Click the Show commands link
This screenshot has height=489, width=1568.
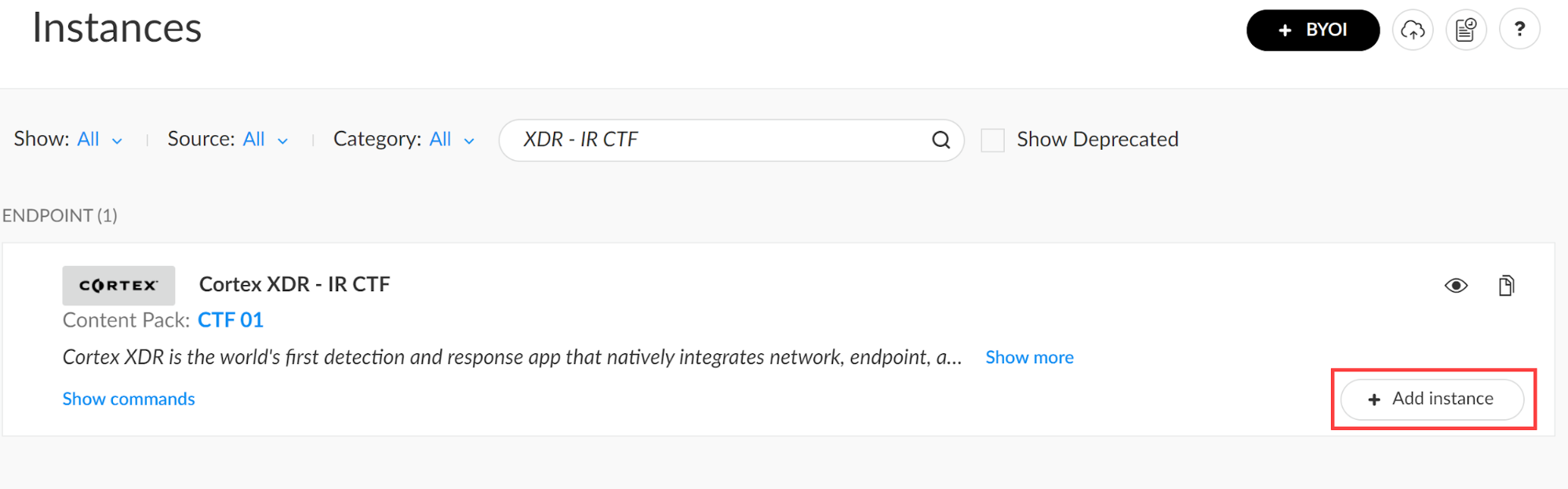(129, 400)
